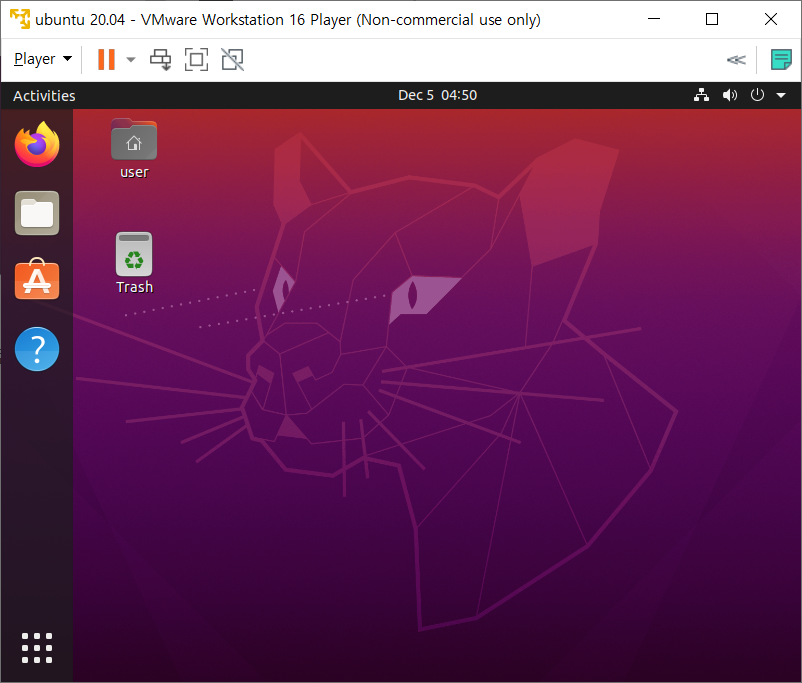The image size is (802, 683).
Task: Minimize the VMware Player window
Action: (654, 19)
